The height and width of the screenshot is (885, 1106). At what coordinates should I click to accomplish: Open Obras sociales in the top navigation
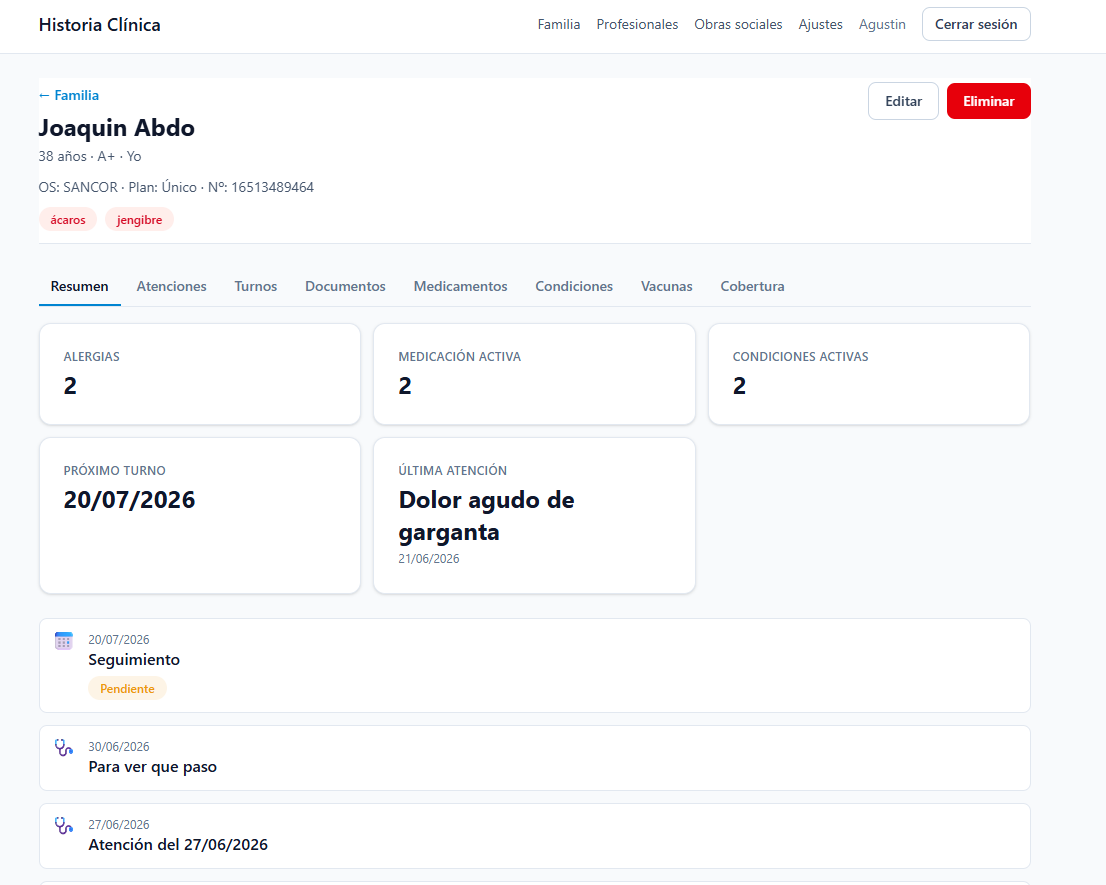point(738,24)
